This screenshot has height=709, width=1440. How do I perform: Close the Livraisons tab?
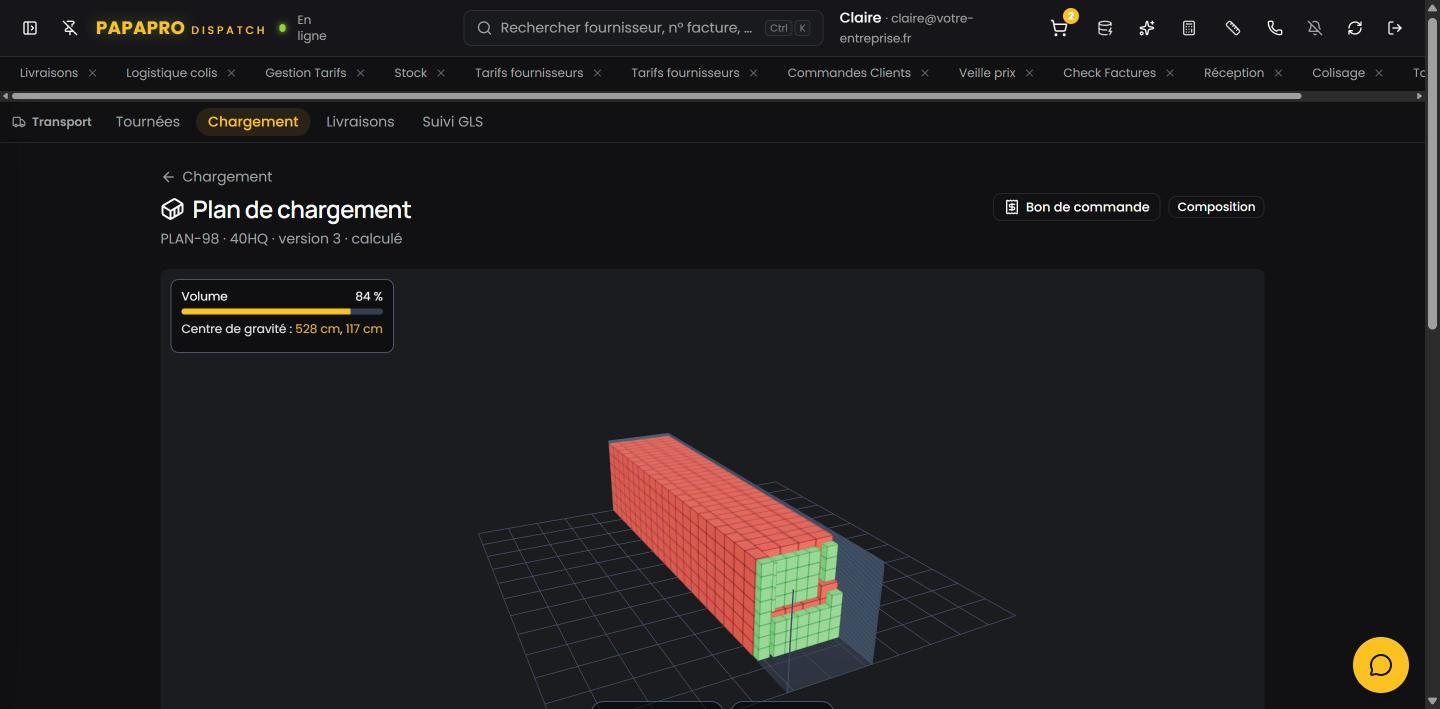93,73
